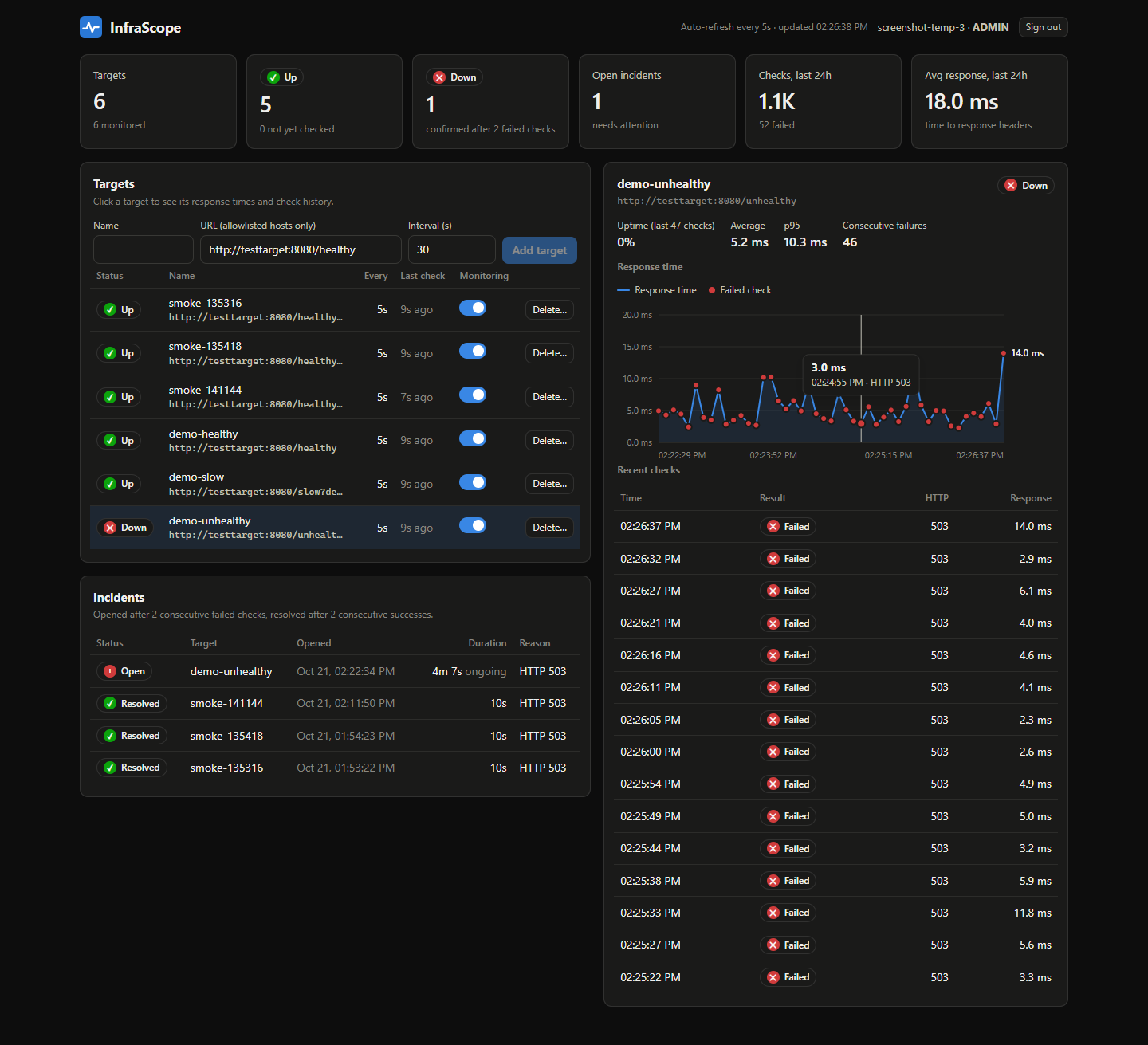1148x1045 pixels.
Task: Click the Open incident badge for demo-unhealthy
Action: pos(124,671)
